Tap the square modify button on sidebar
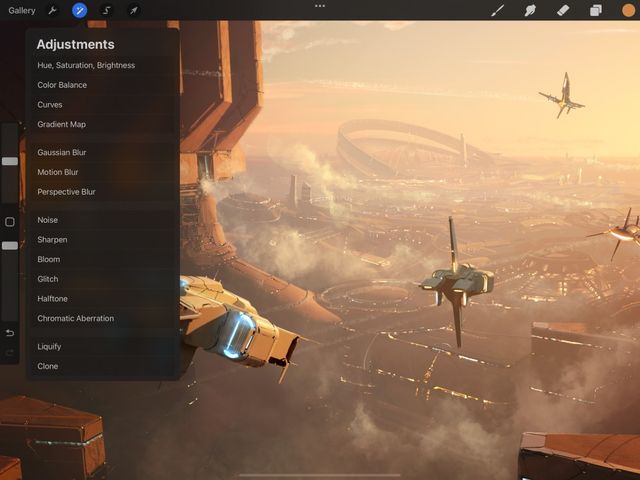Screen dimensions: 640x480 9,222
